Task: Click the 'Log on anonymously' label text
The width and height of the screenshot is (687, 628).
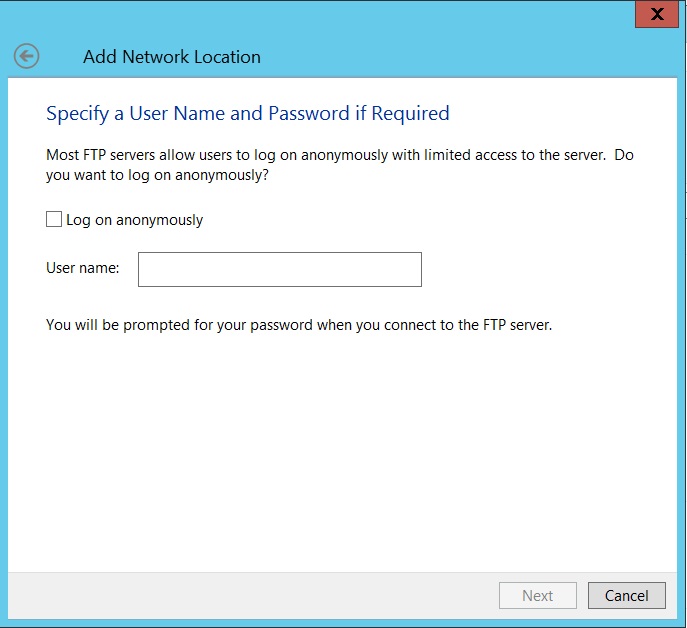Action: point(135,220)
